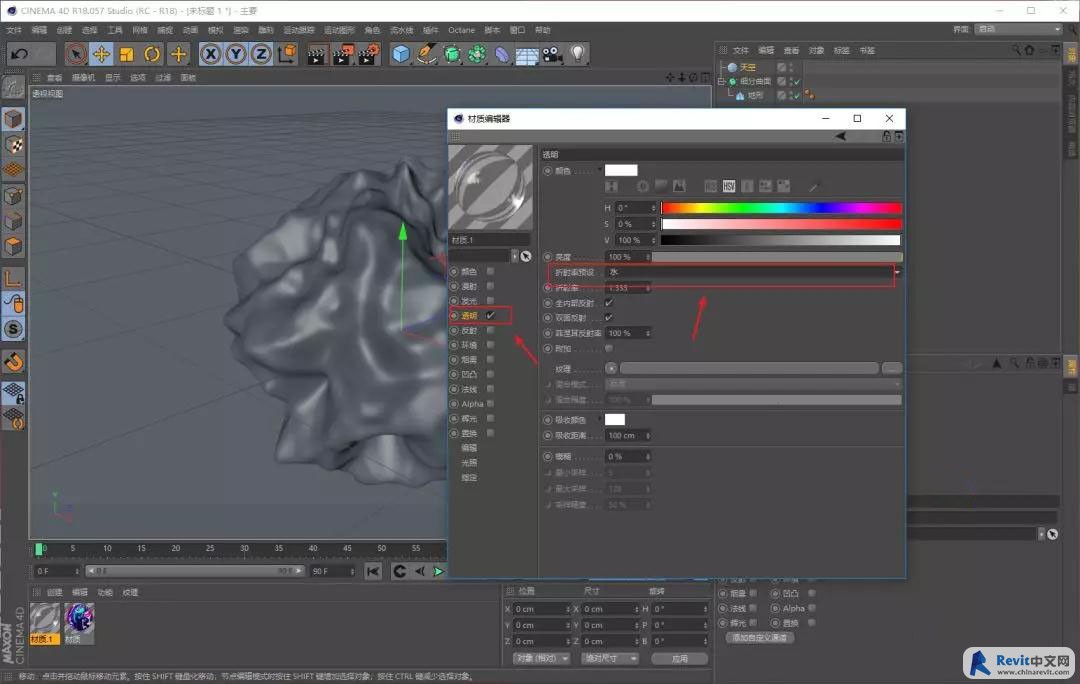Open the 绝对尺寸 size dropdown
The height and width of the screenshot is (684, 1080).
coord(610,659)
